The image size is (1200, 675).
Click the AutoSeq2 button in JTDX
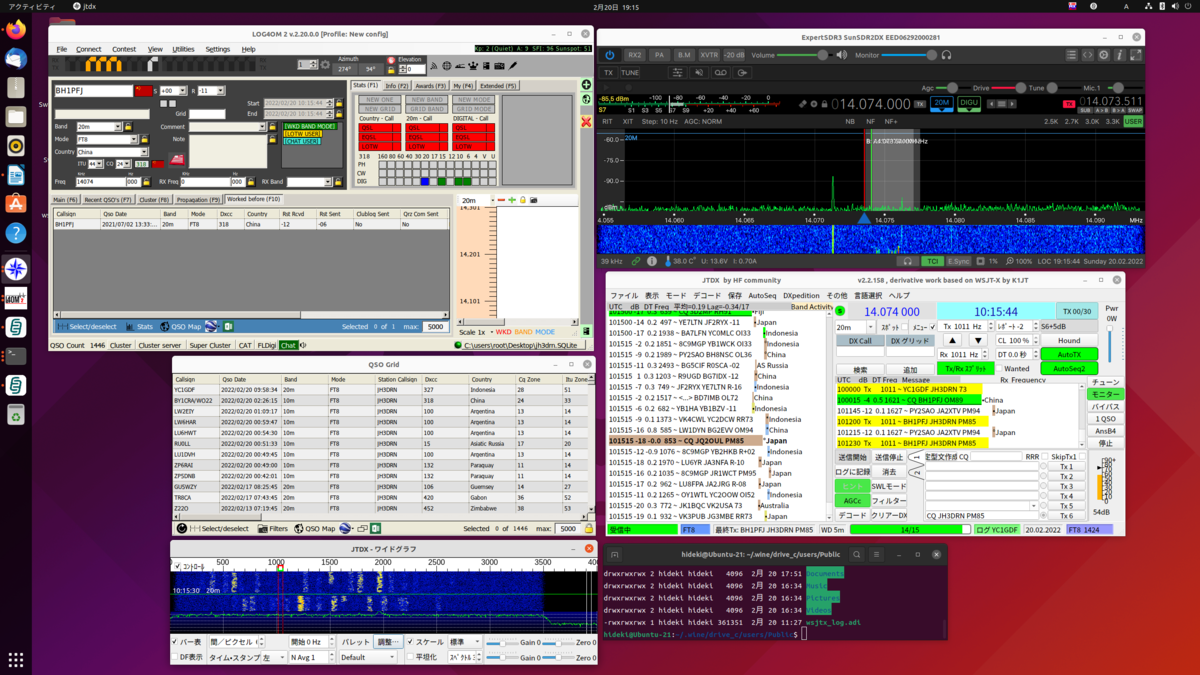click(1069, 368)
